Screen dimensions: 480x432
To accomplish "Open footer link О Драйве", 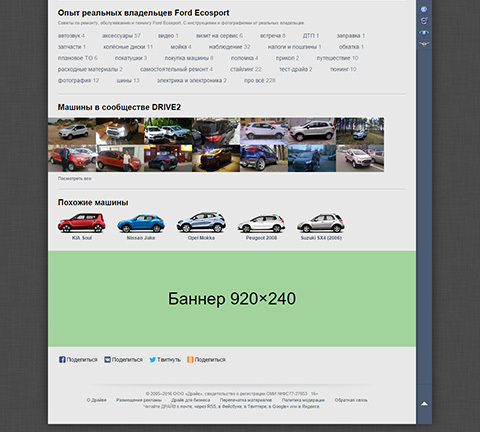I will point(97,400).
